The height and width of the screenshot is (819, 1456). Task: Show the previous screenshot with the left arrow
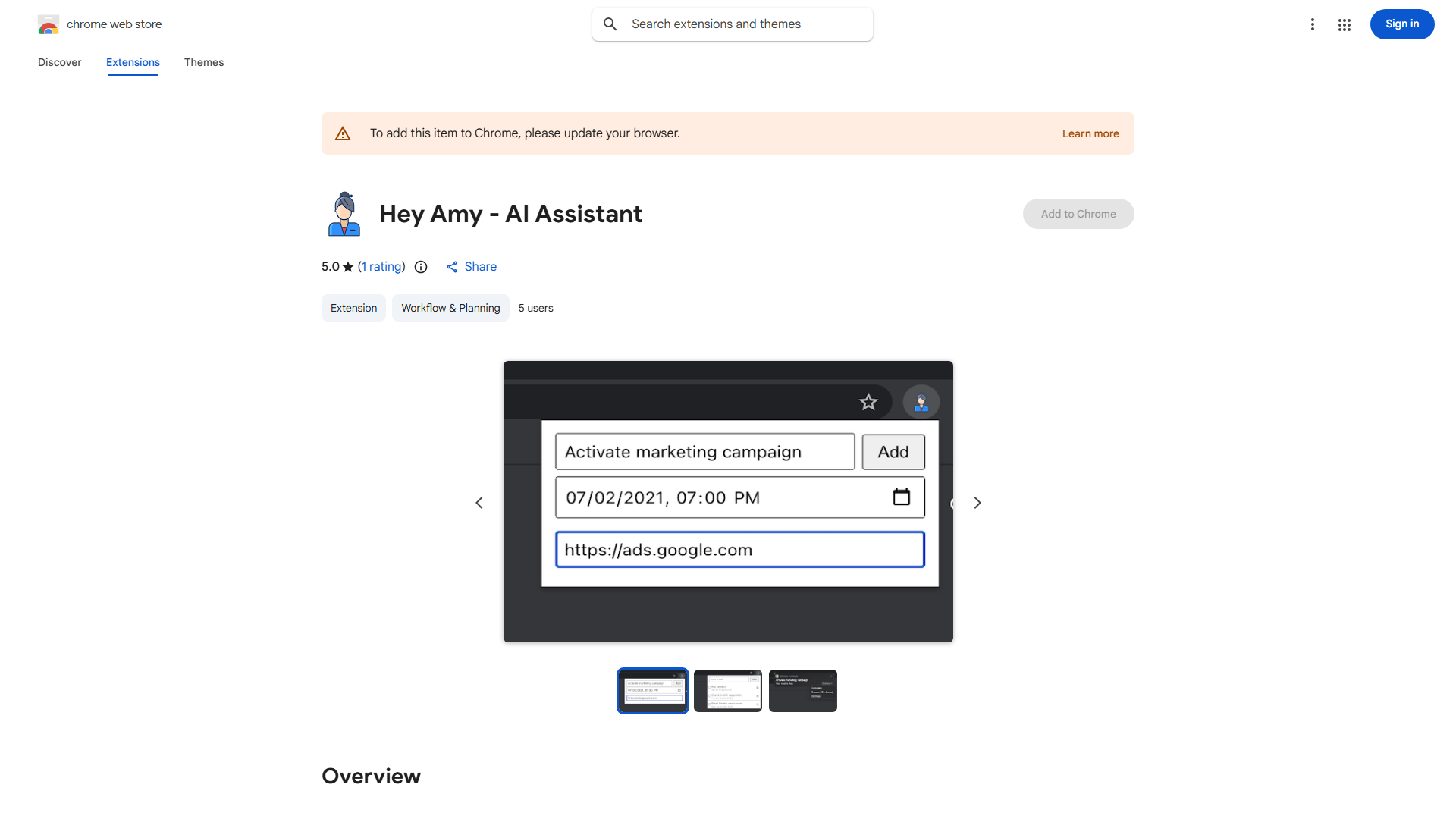(479, 502)
